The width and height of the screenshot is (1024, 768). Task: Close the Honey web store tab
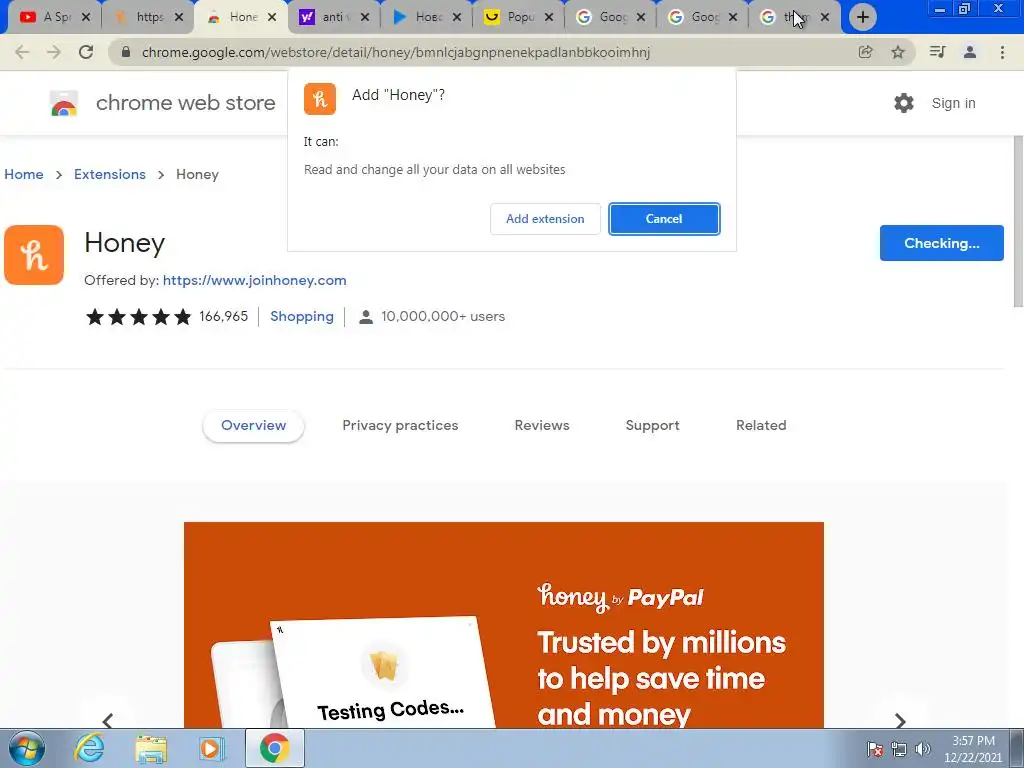tap(272, 18)
